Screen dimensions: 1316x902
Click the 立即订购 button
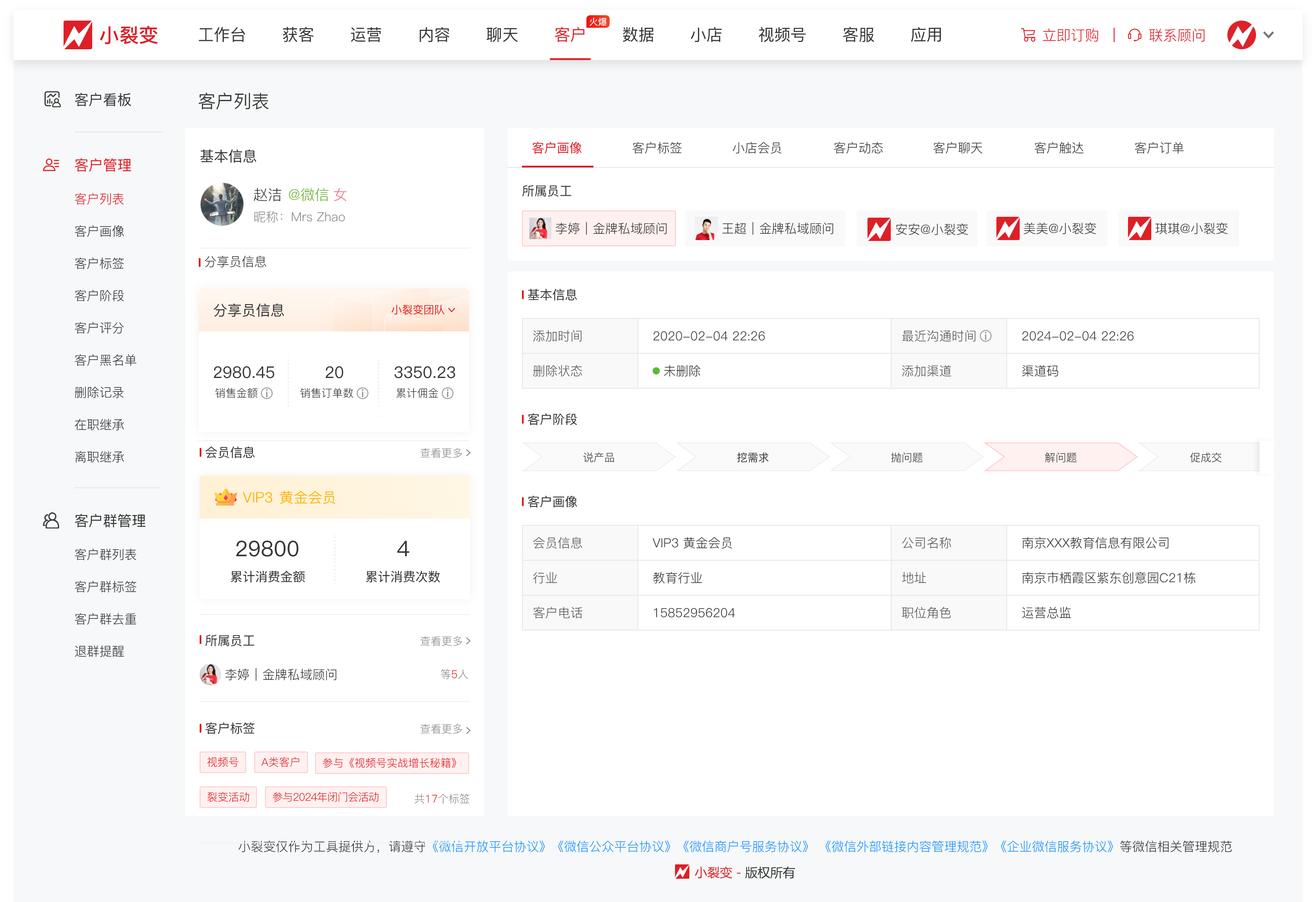[x=1071, y=35]
